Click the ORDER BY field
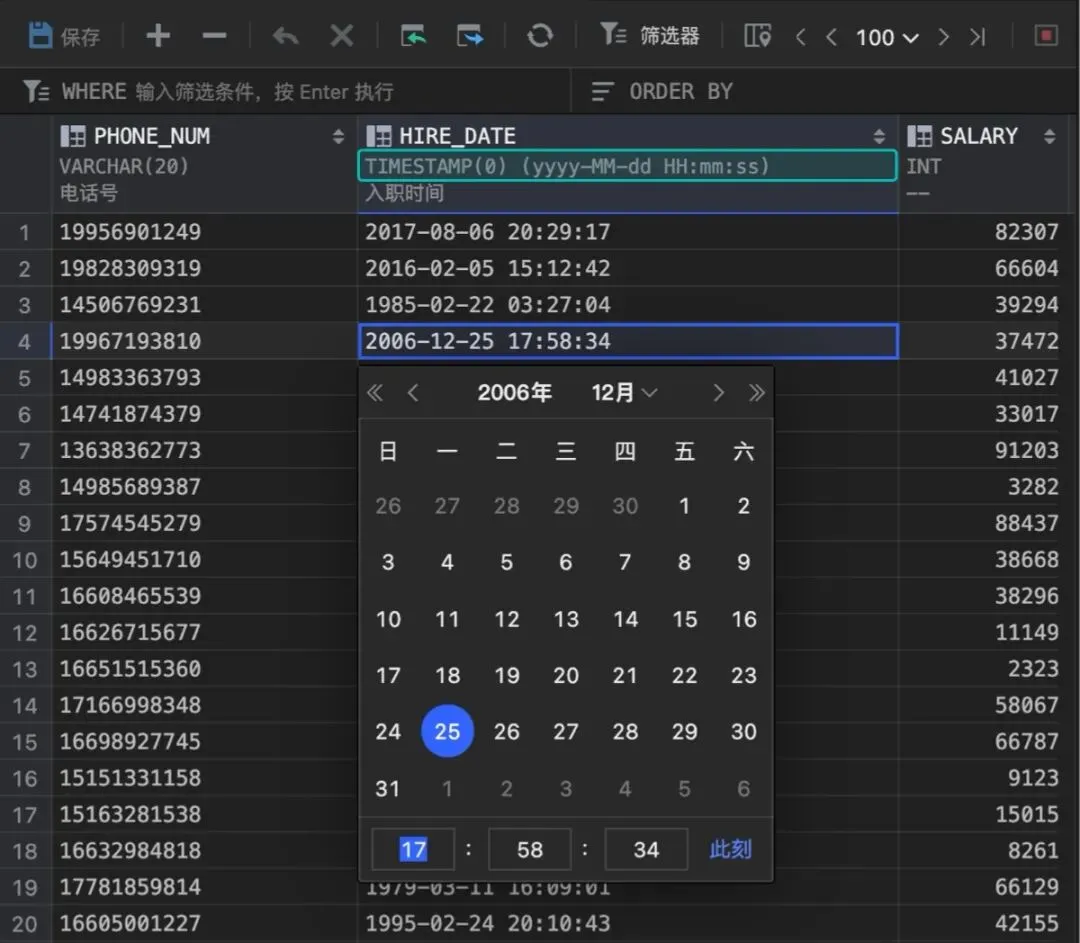 (x=825, y=91)
